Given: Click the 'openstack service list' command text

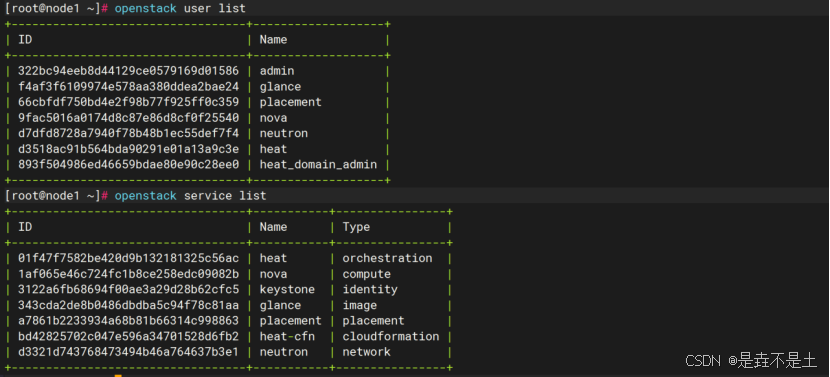Looking at the screenshot, I should coord(191,196).
